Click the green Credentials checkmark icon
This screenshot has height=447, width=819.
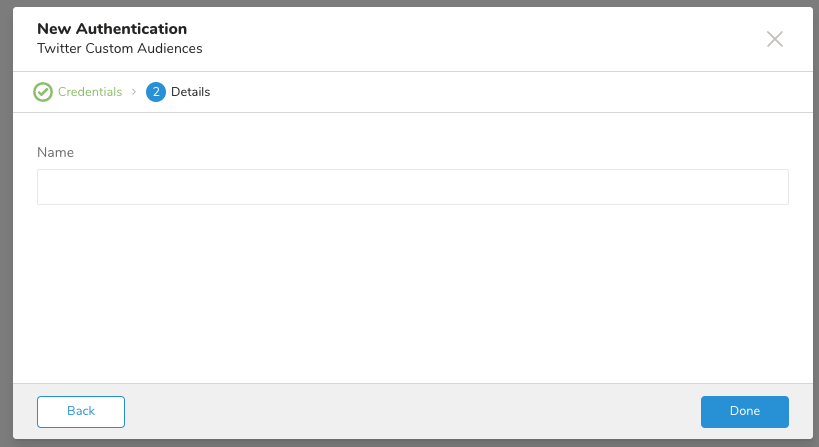43,92
